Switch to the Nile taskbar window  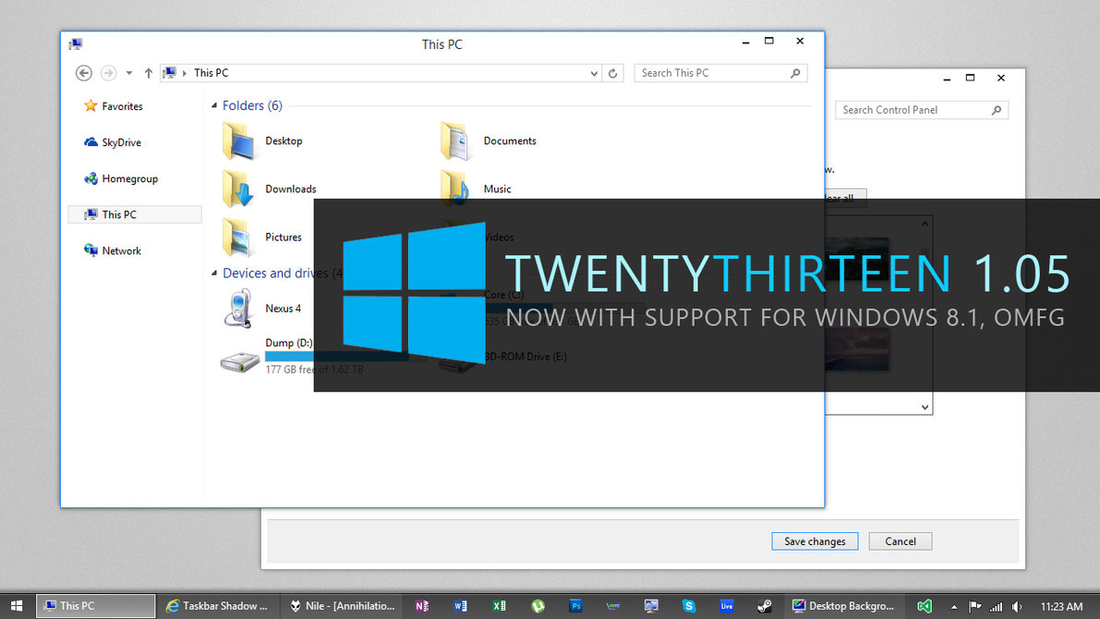point(342,606)
